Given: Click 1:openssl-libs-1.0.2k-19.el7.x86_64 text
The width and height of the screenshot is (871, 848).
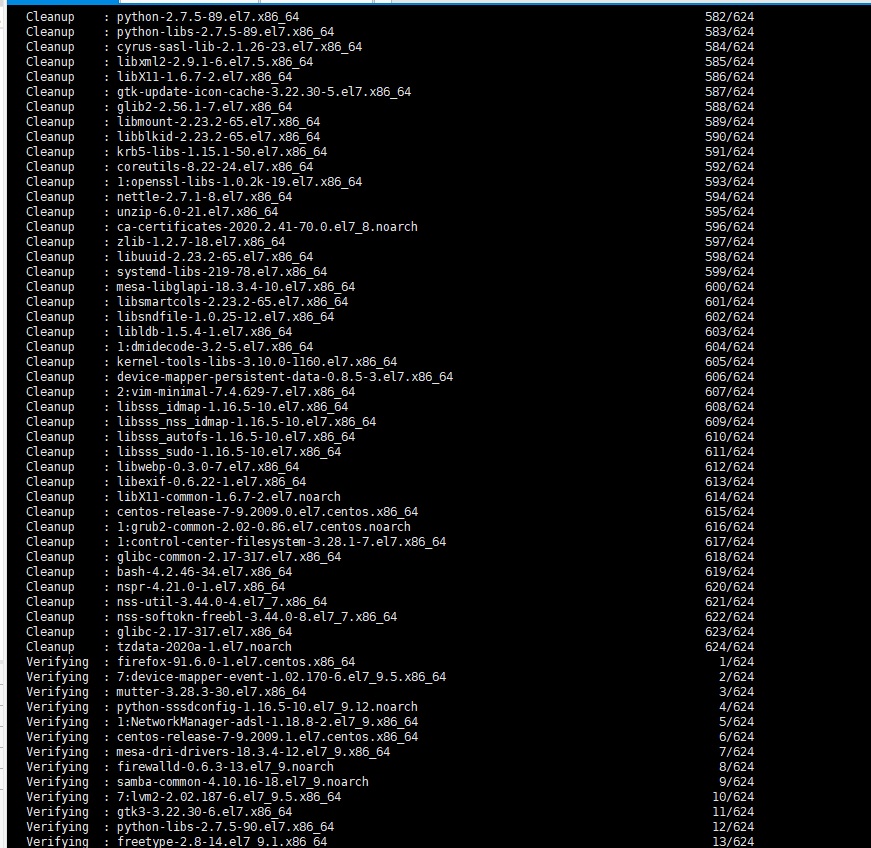Looking at the screenshot, I should pos(239,182).
